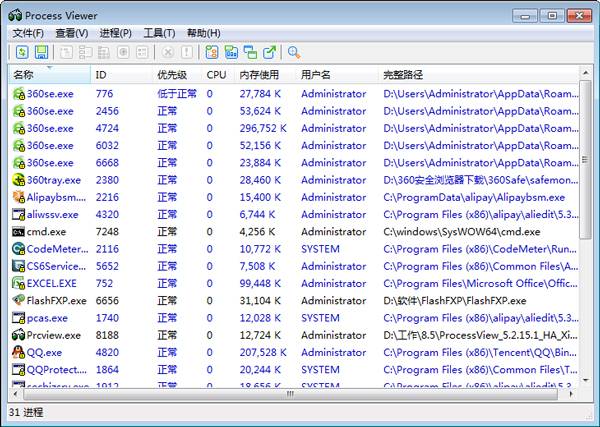Click ID 6032 cell
This screenshot has width=600, height=427.
pos(107,145)
